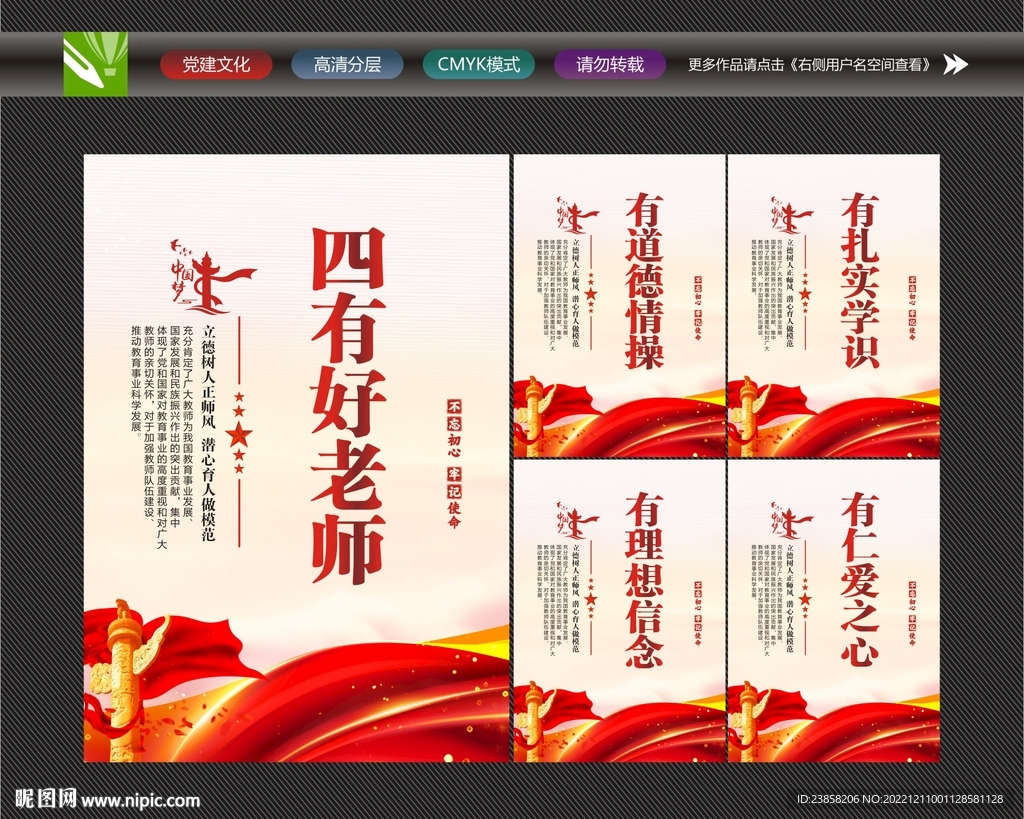Open the 有理想信念 poster thumbnail
Image resolution: width=1024 pixels, height=819 pixels.
pyautogui.click(x=619, y=611)
